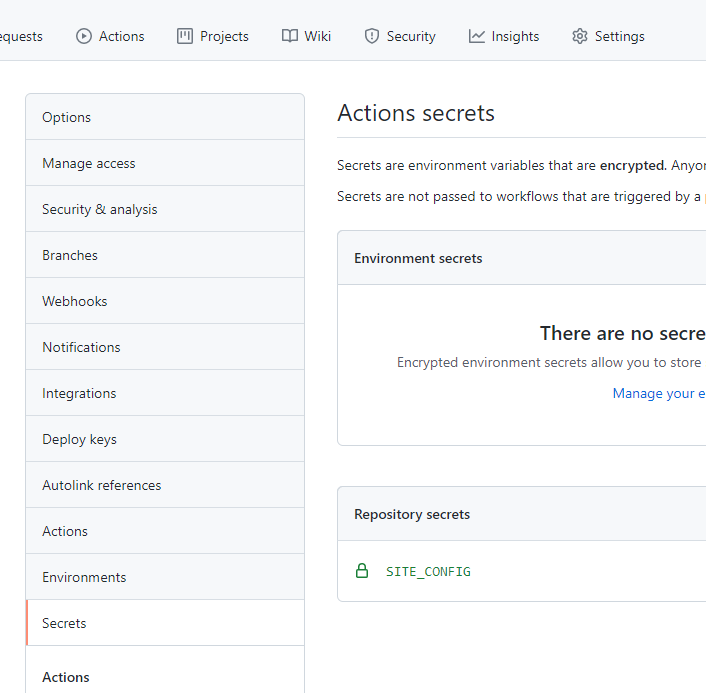Image resolution: width=706 pixels, height=693 pixels.
Task: Switch to the Security tab
Action: coord(400,36)
